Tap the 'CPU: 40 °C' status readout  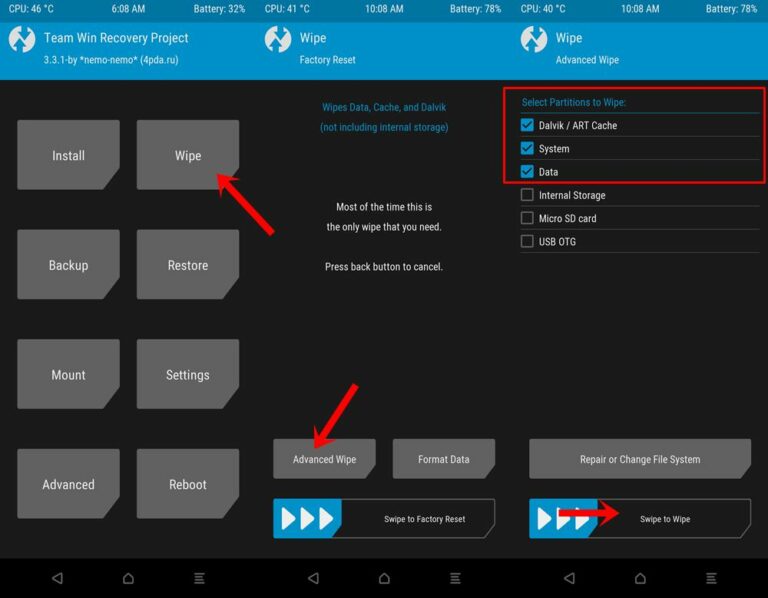pos(543,9)
